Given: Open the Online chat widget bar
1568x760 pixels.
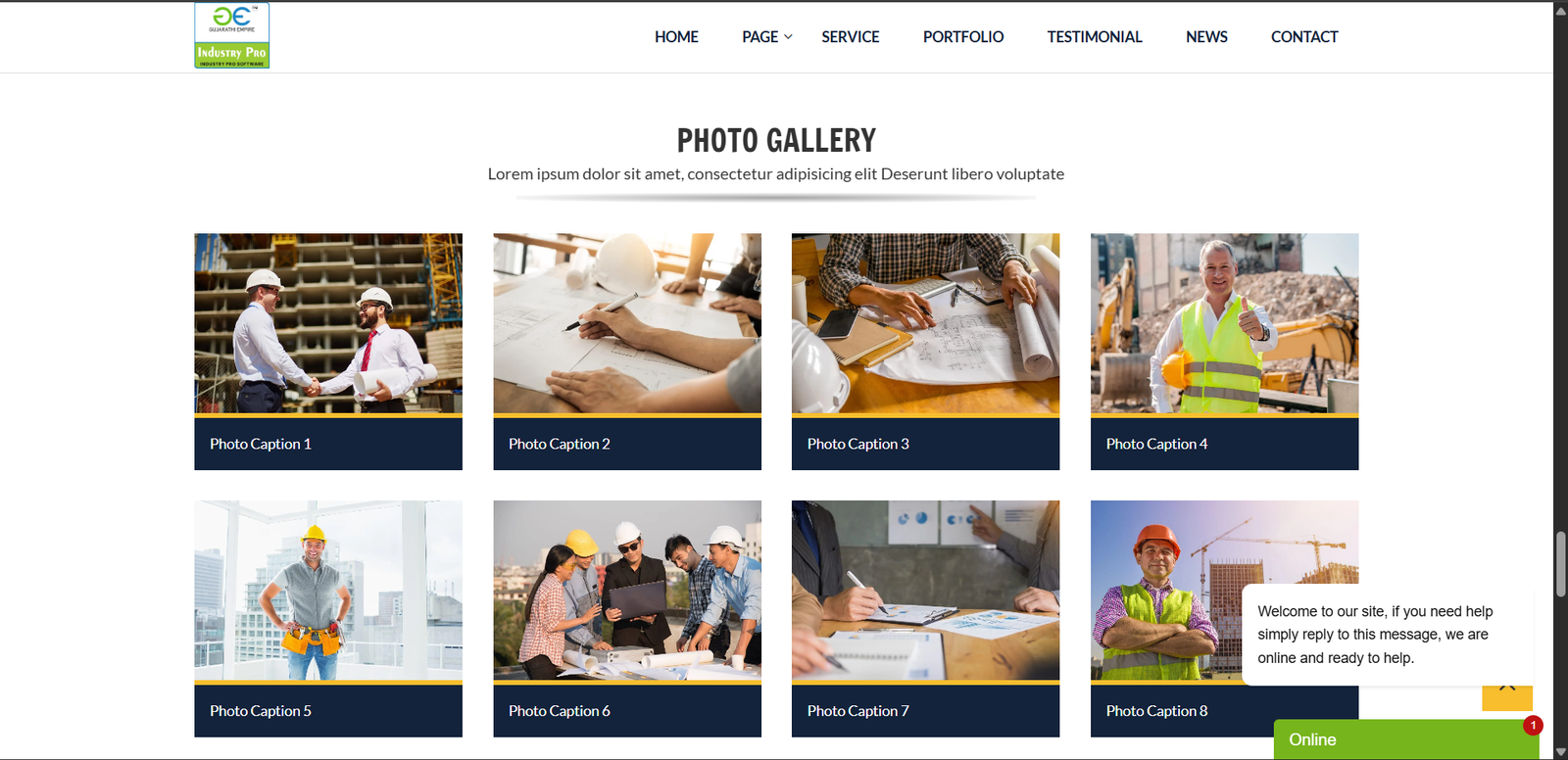Looking at the screenshot, I should [x=1406, y=739].
